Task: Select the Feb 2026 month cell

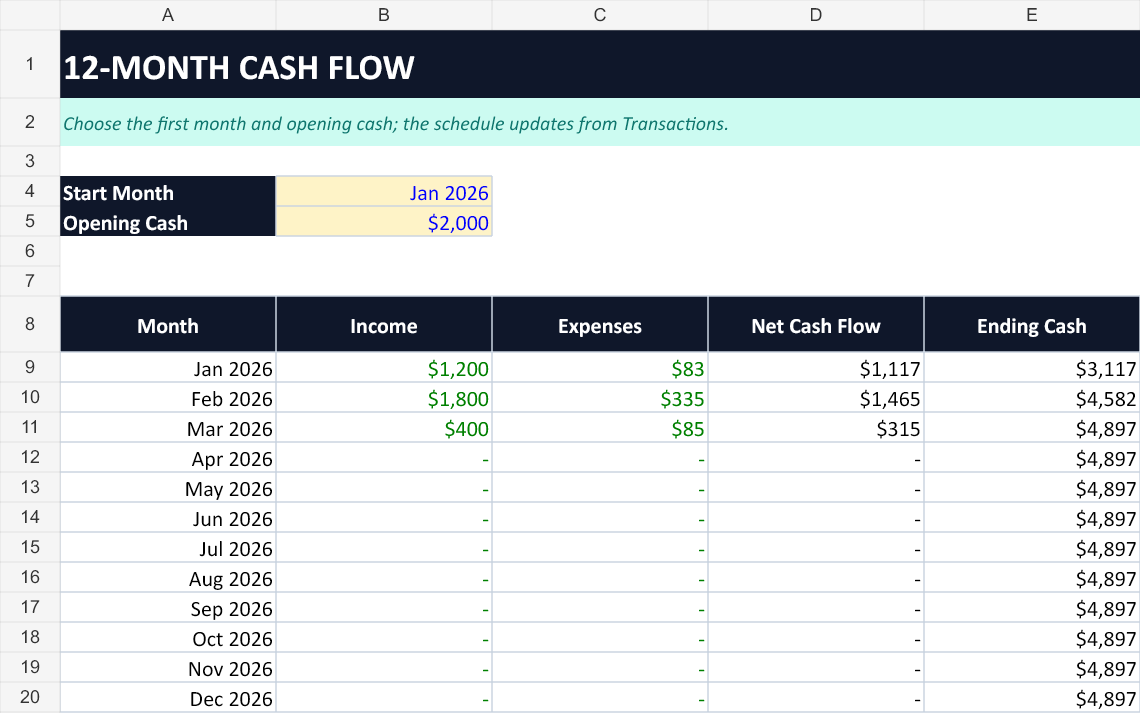Action: [x=168, y=398]
